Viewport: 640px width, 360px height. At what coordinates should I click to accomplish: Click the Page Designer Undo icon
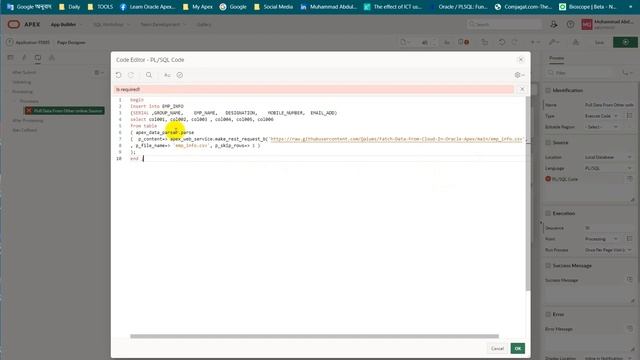pos(502,42)
